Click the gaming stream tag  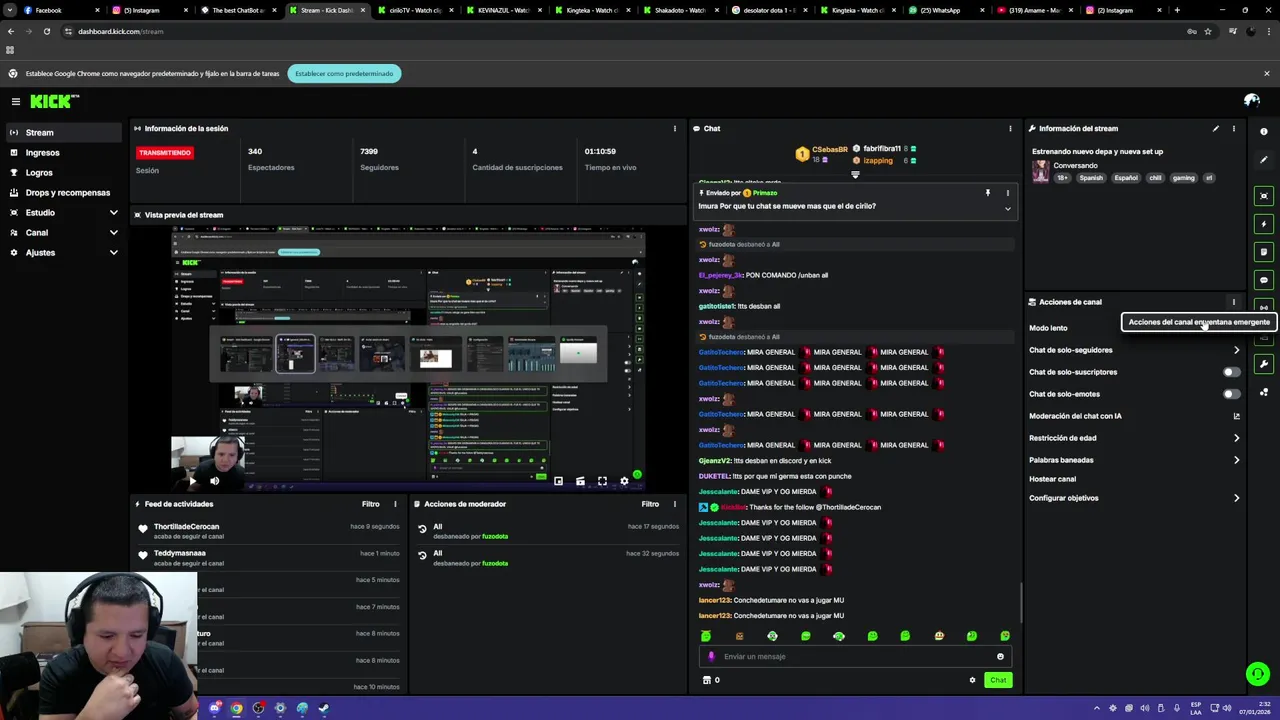pyautogui.click(x=1183, y=178)
